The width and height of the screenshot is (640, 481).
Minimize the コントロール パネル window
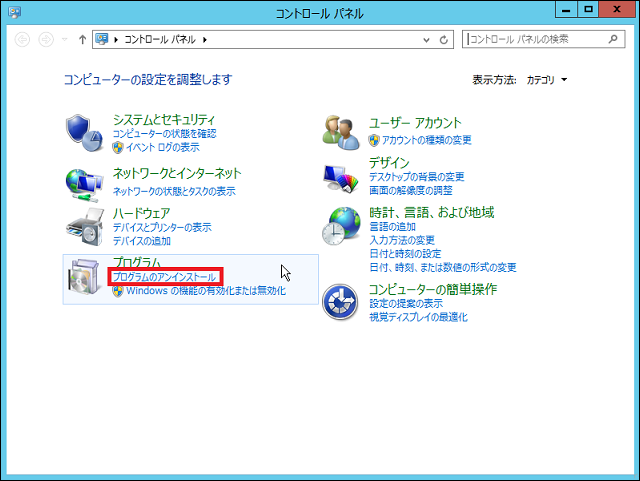click(566, 10)
